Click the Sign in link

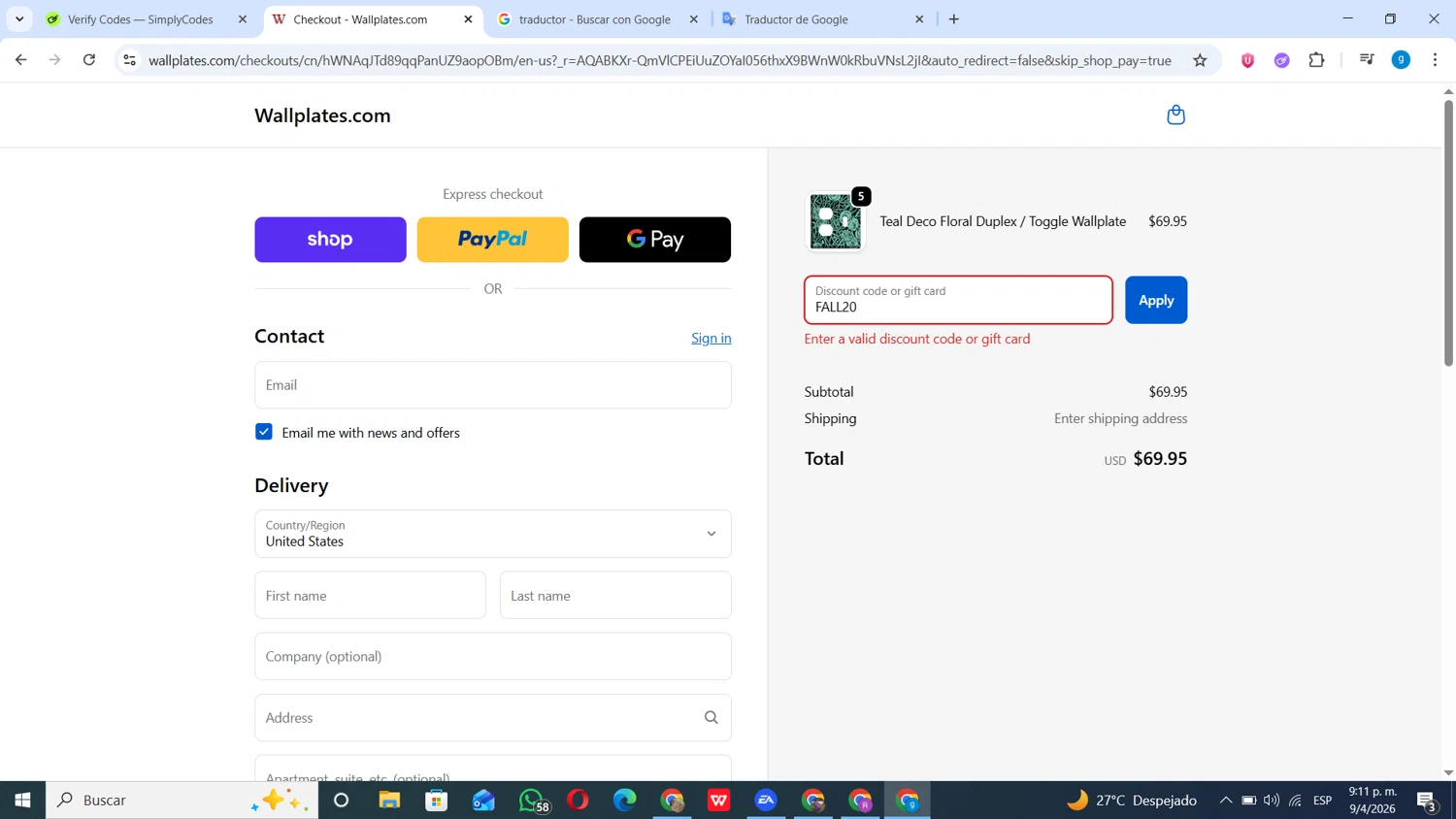tap(711, 338)
